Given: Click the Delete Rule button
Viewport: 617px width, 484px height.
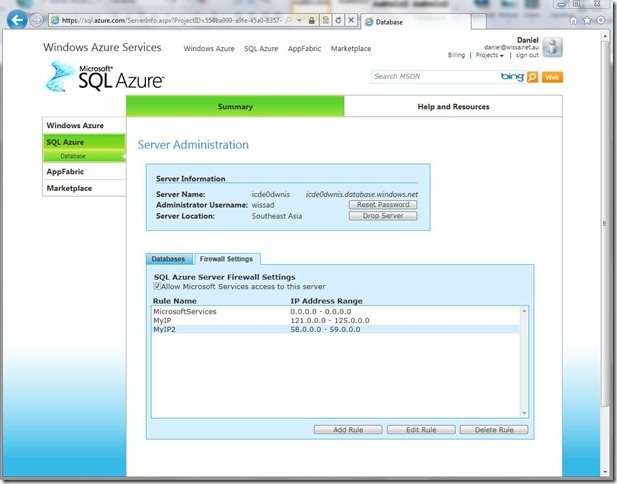Looking at the screenshot, I should pos(494,430).
